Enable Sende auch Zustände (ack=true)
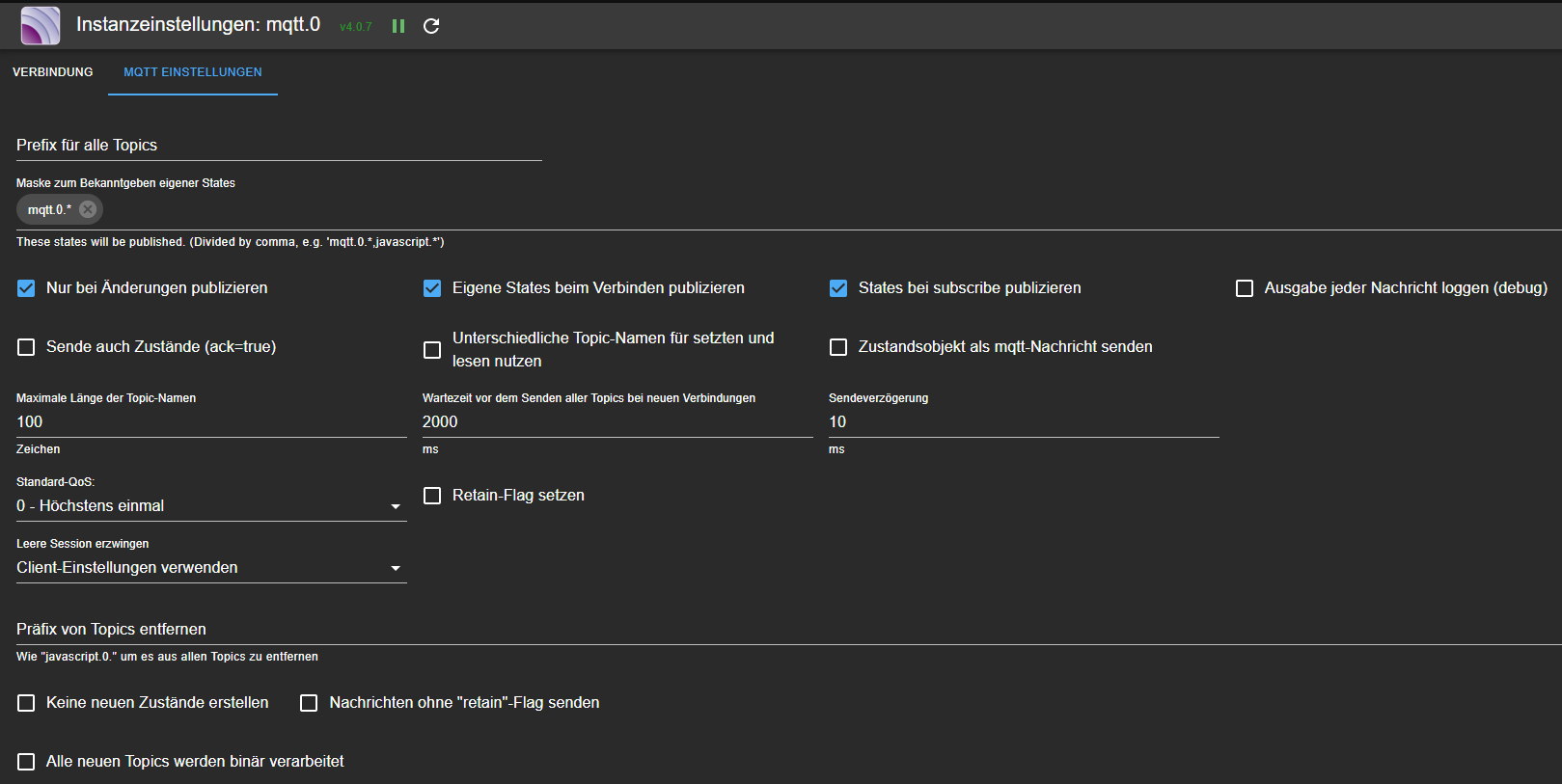Screen dimensions: 1562x784 (26, 347)
